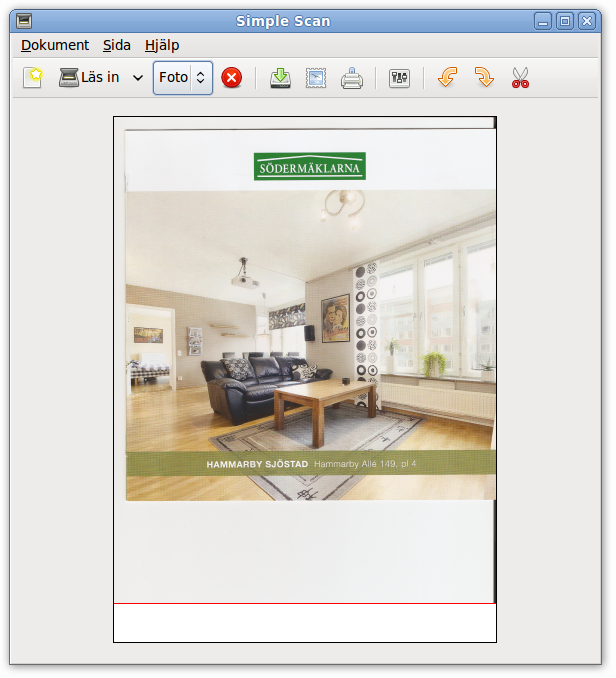
Task: Print the document with the printer icon
Action: [x=352, y=78]
